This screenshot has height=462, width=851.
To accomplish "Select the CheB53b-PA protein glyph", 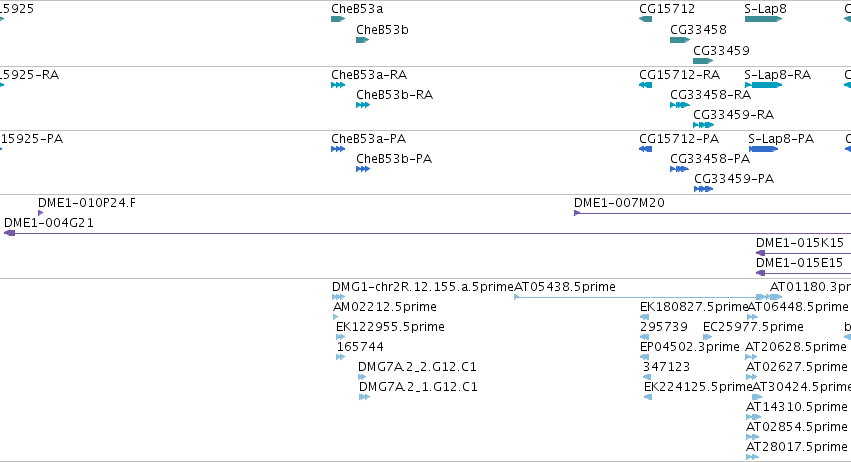I will (x=363, y=169).
